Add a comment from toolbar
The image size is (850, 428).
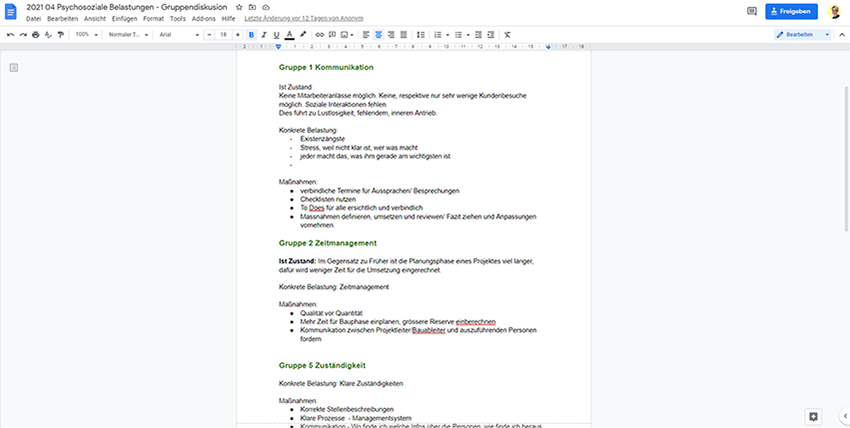coord(332,35)
